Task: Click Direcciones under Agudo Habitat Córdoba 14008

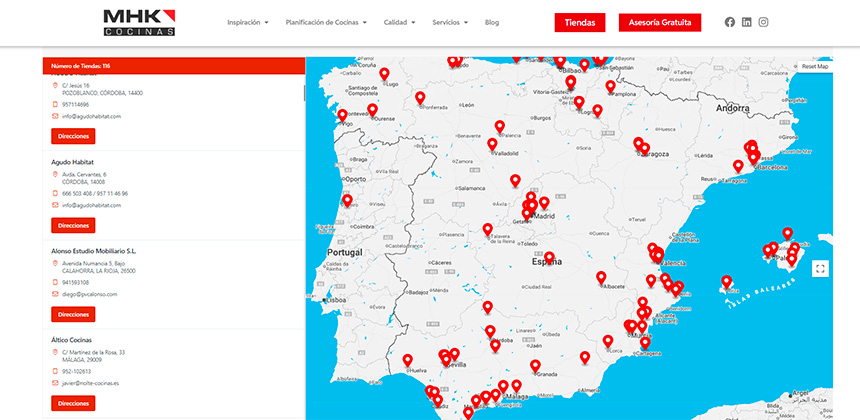Action: click(x=73, y=225)
